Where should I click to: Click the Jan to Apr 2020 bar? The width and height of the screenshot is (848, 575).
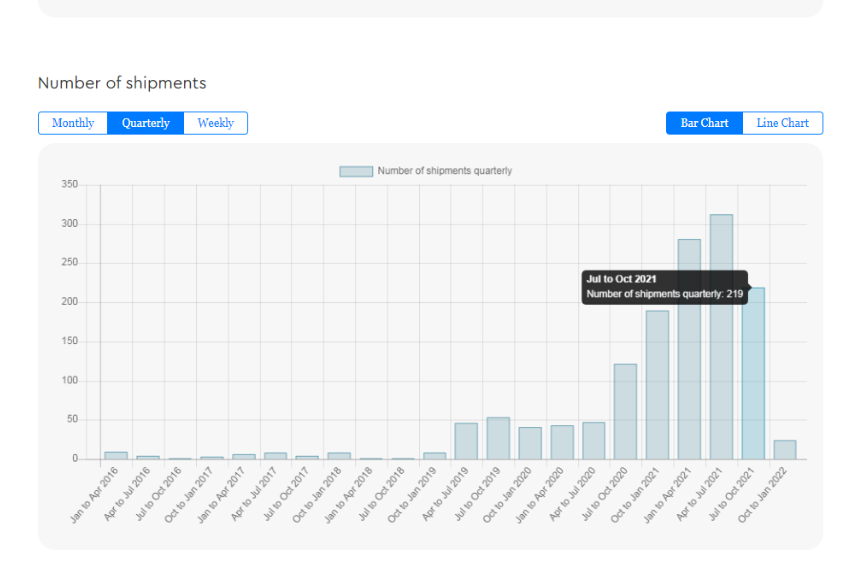[x=561, y=443]
